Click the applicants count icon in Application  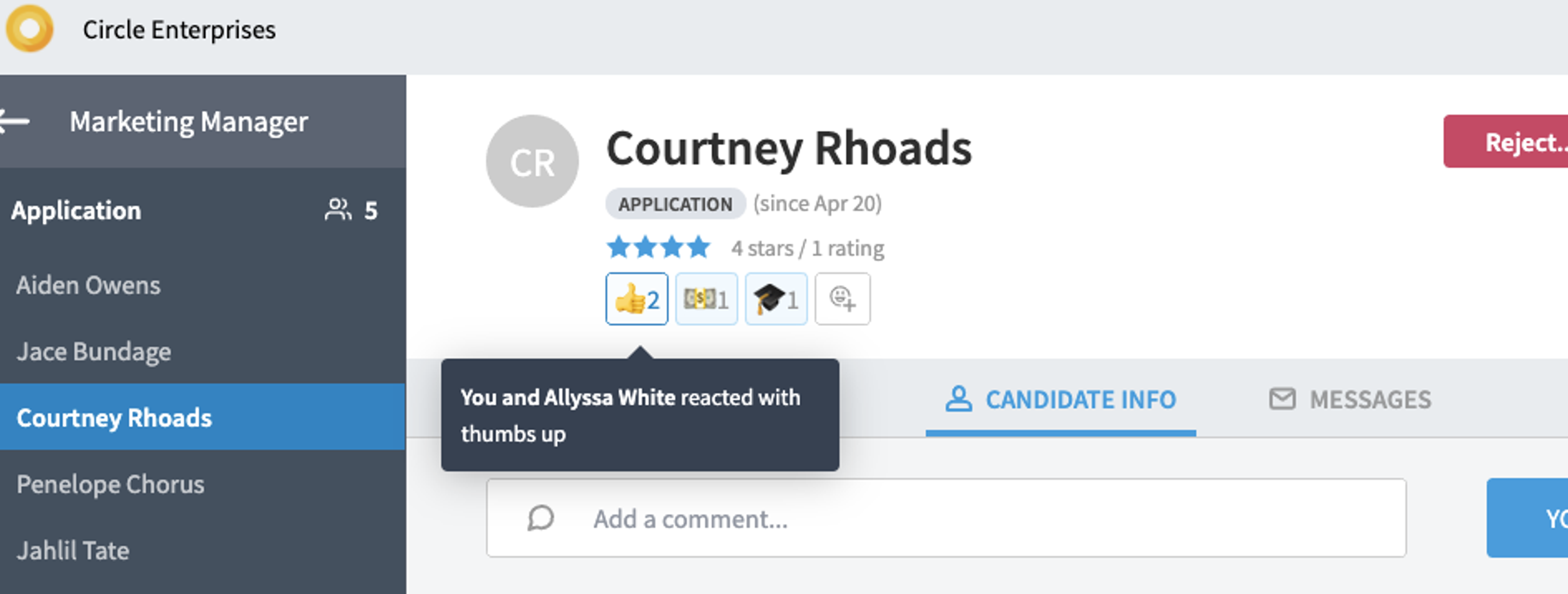pyautogui.click(x=338, y=210)
